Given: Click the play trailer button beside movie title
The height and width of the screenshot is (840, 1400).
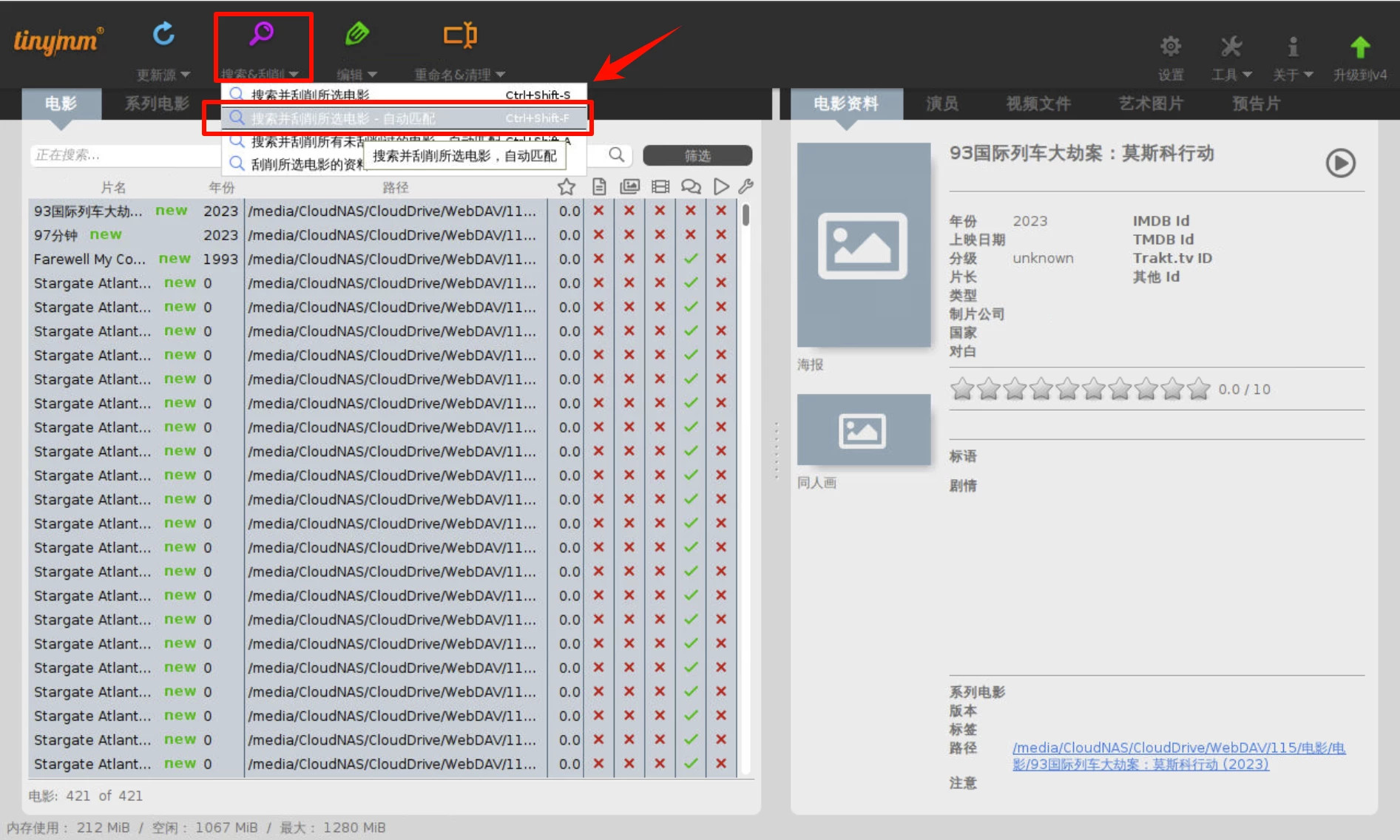Looking at the screenshot, I should tap(1340, 163).
